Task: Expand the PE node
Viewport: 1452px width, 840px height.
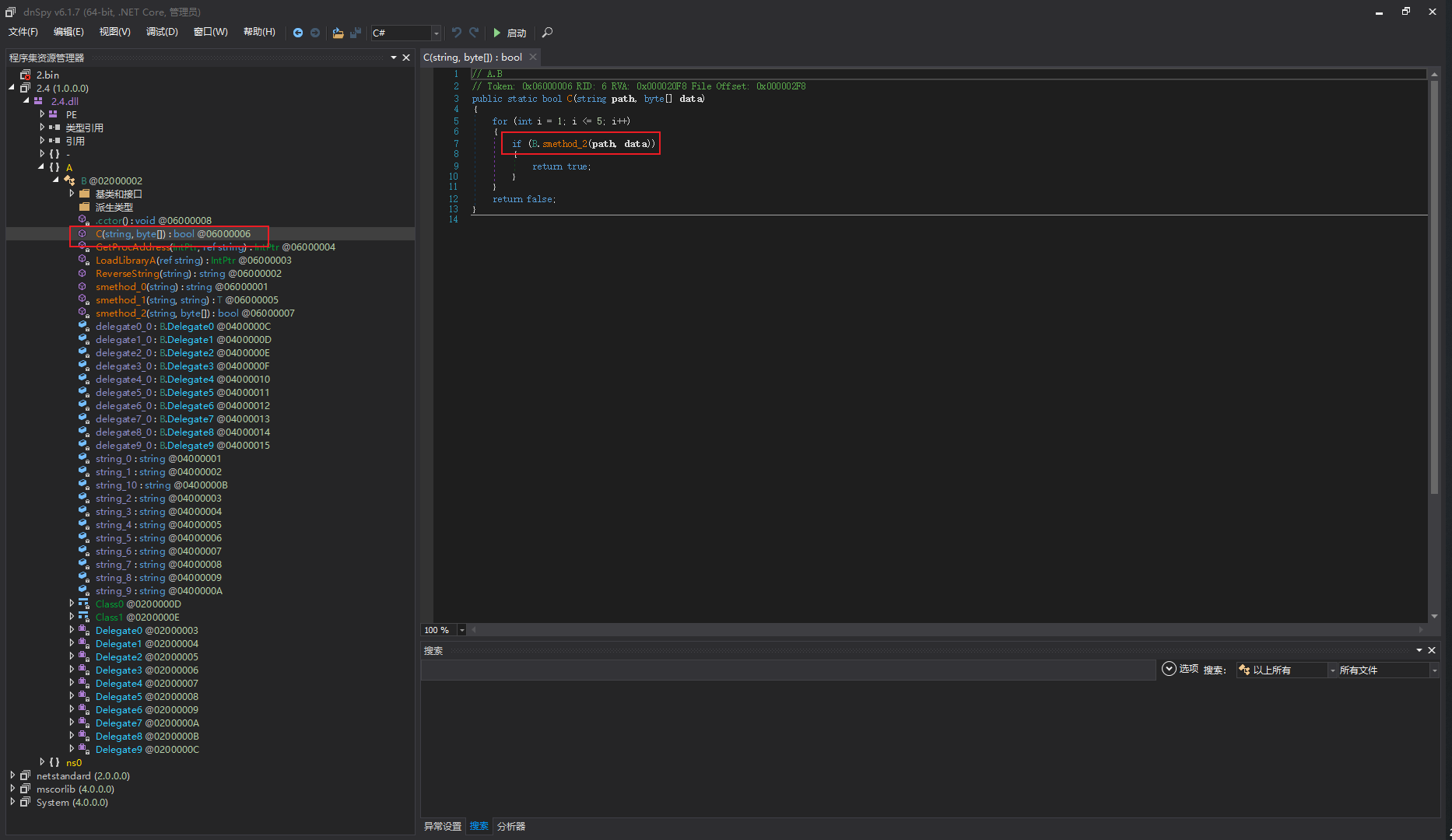Action: 41,114
